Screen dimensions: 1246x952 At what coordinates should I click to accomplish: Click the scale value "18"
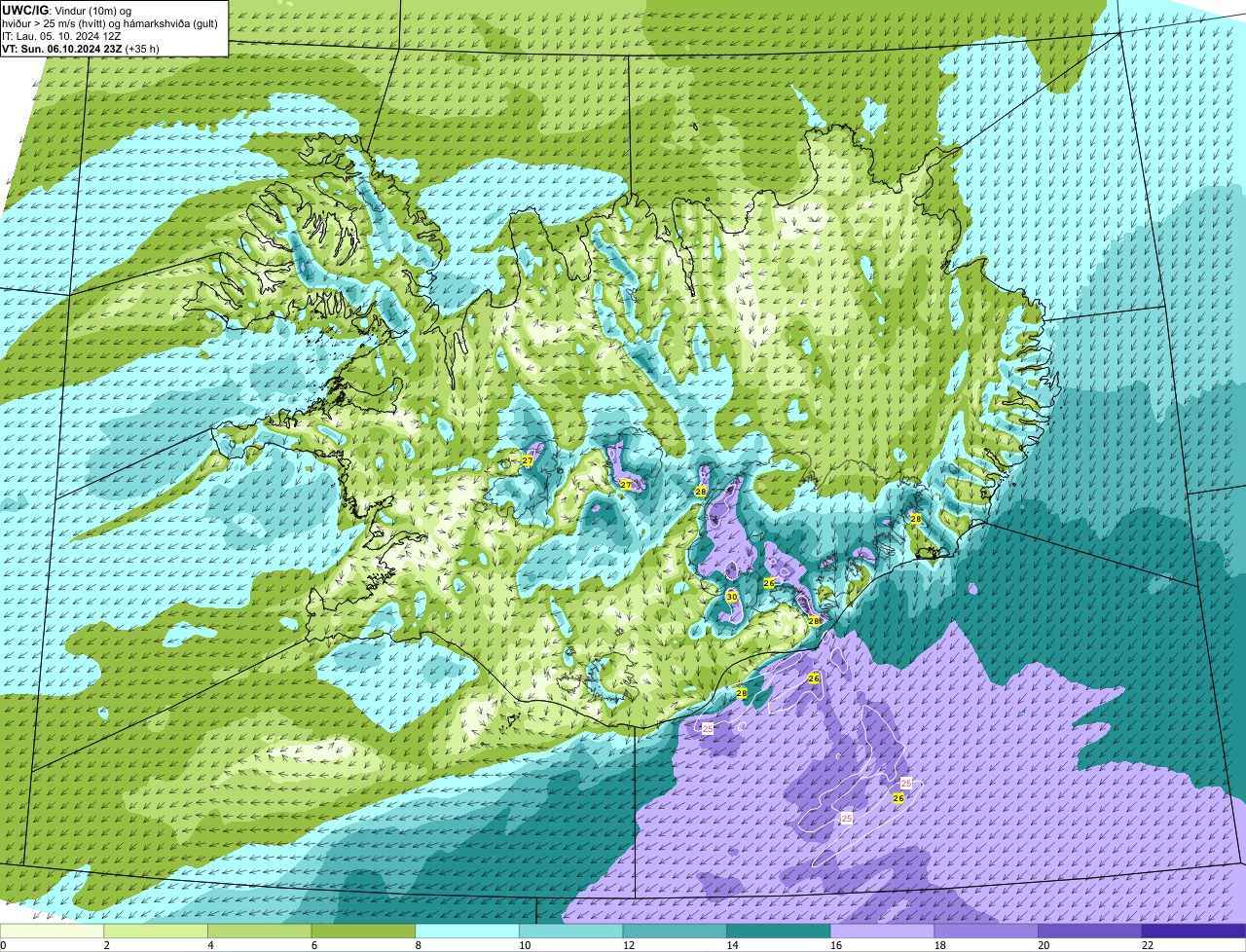940,945
